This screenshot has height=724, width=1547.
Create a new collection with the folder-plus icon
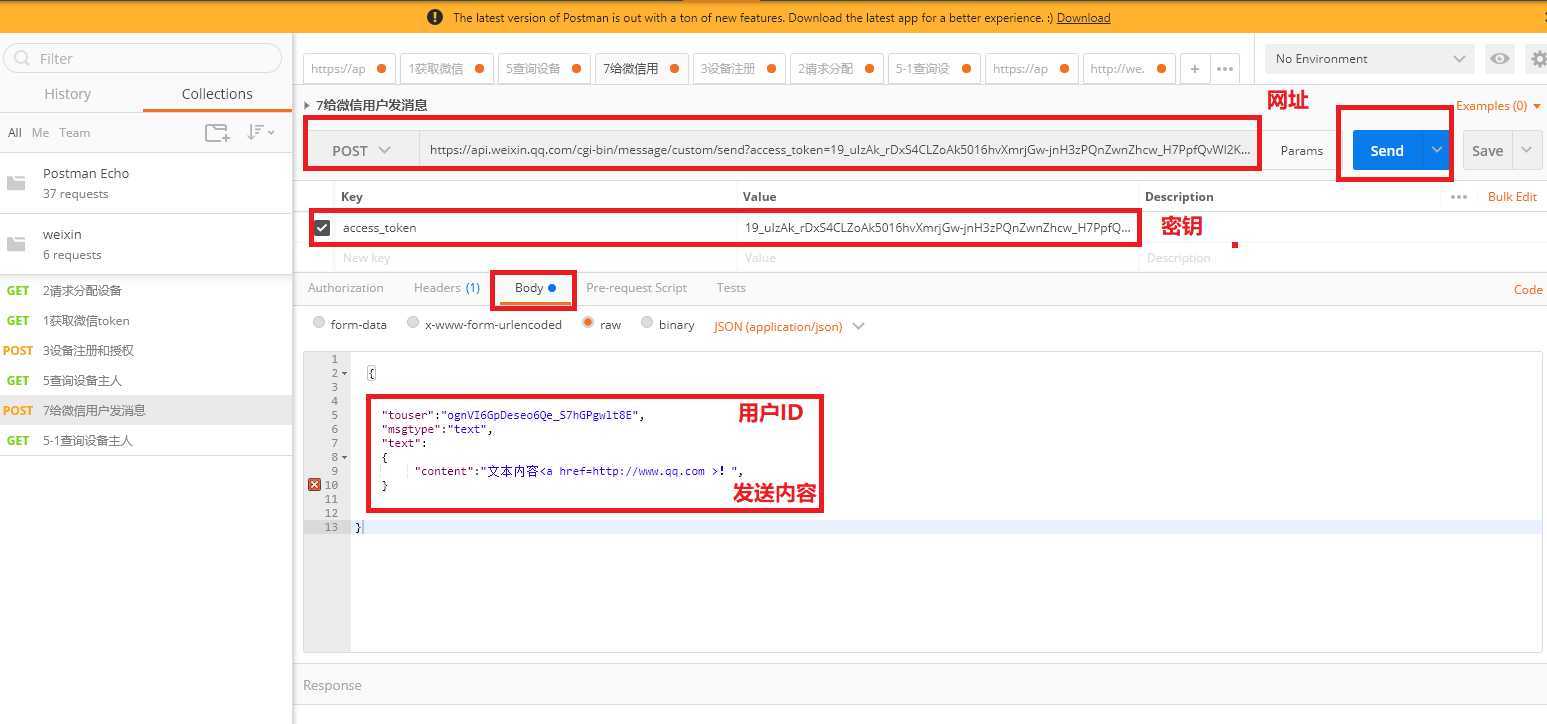point(217,132)
